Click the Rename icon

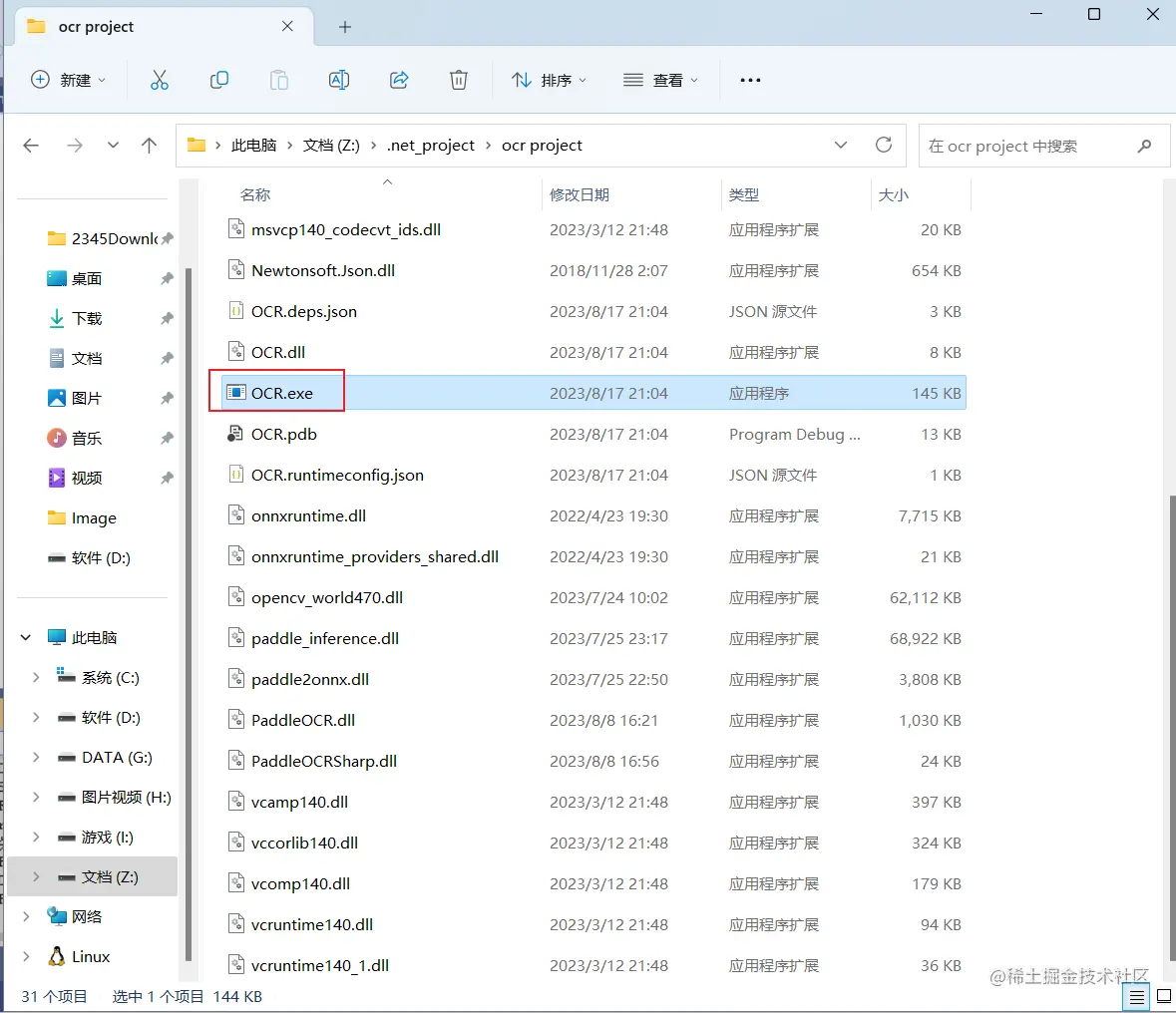click(339, 80)
